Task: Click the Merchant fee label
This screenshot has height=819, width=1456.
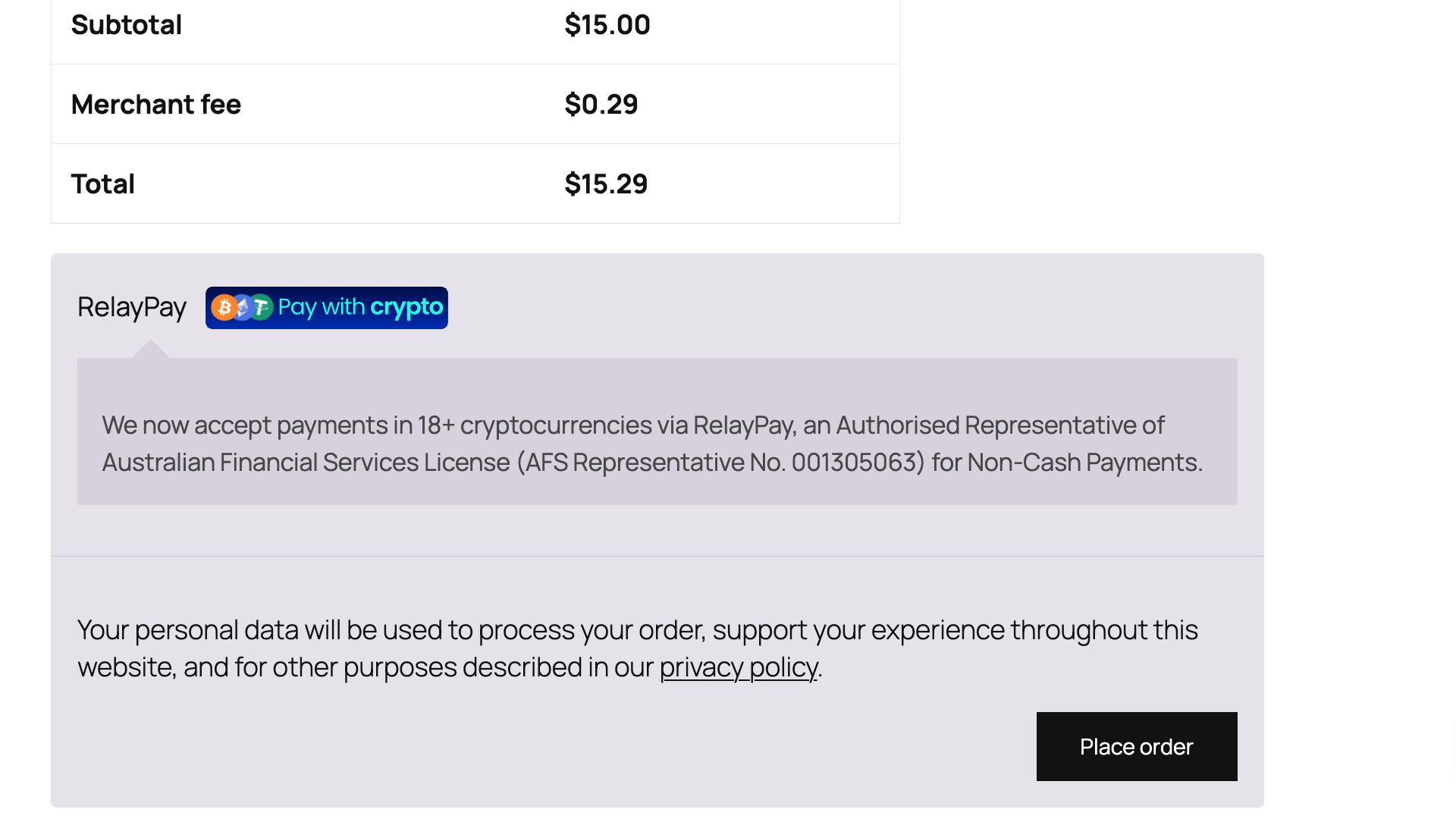Action: (156, 105)
